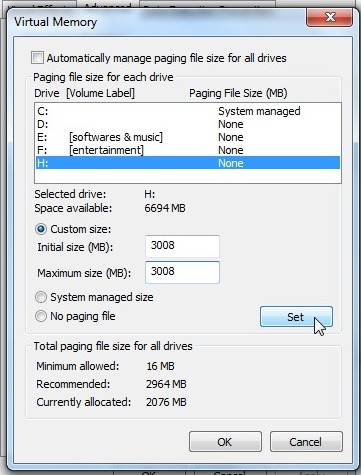The height and width of the screenshot is (475, 361).
Task: Enable automatically manage paging file size checkbox
Action: point(37,58)
